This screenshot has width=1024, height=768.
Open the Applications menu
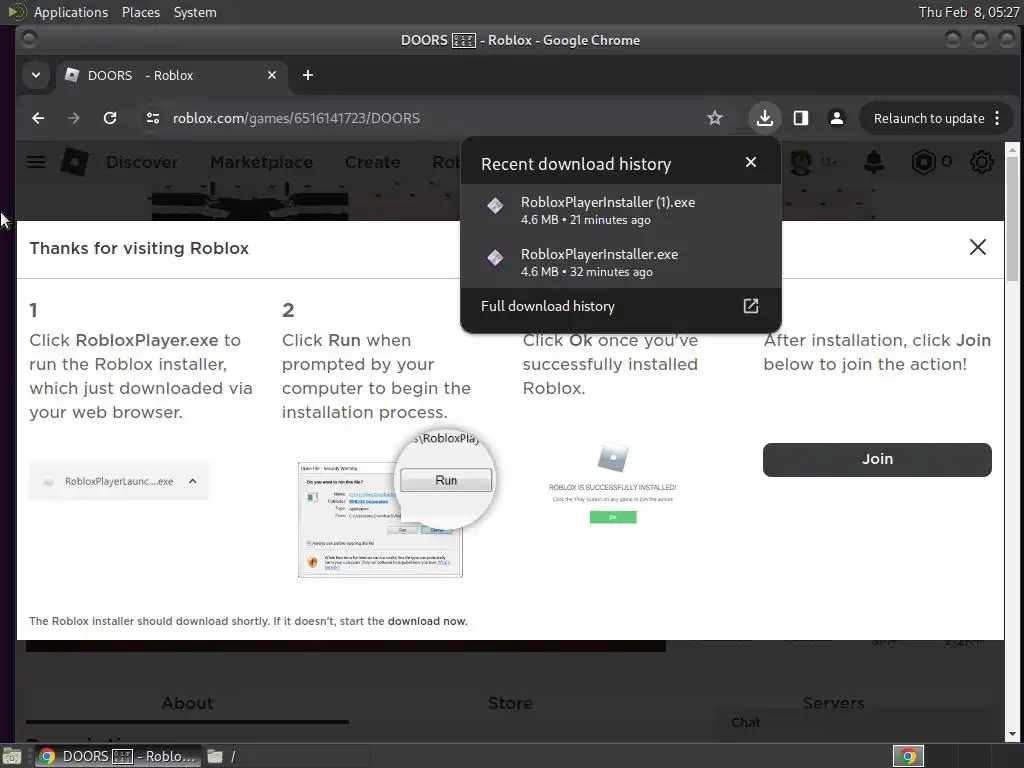pos(71,12)
